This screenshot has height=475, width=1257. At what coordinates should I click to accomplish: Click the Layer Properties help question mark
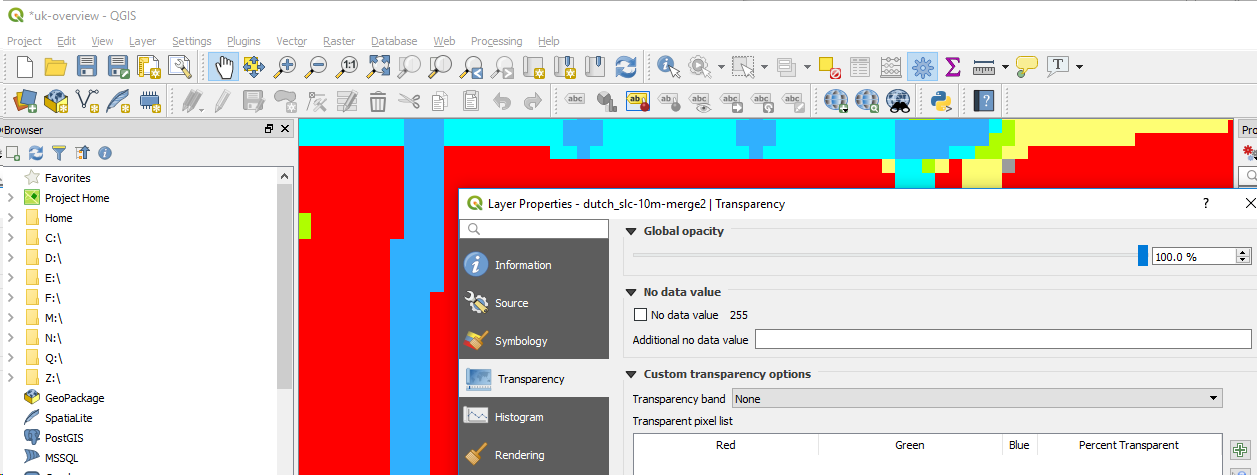(1205, 203)
